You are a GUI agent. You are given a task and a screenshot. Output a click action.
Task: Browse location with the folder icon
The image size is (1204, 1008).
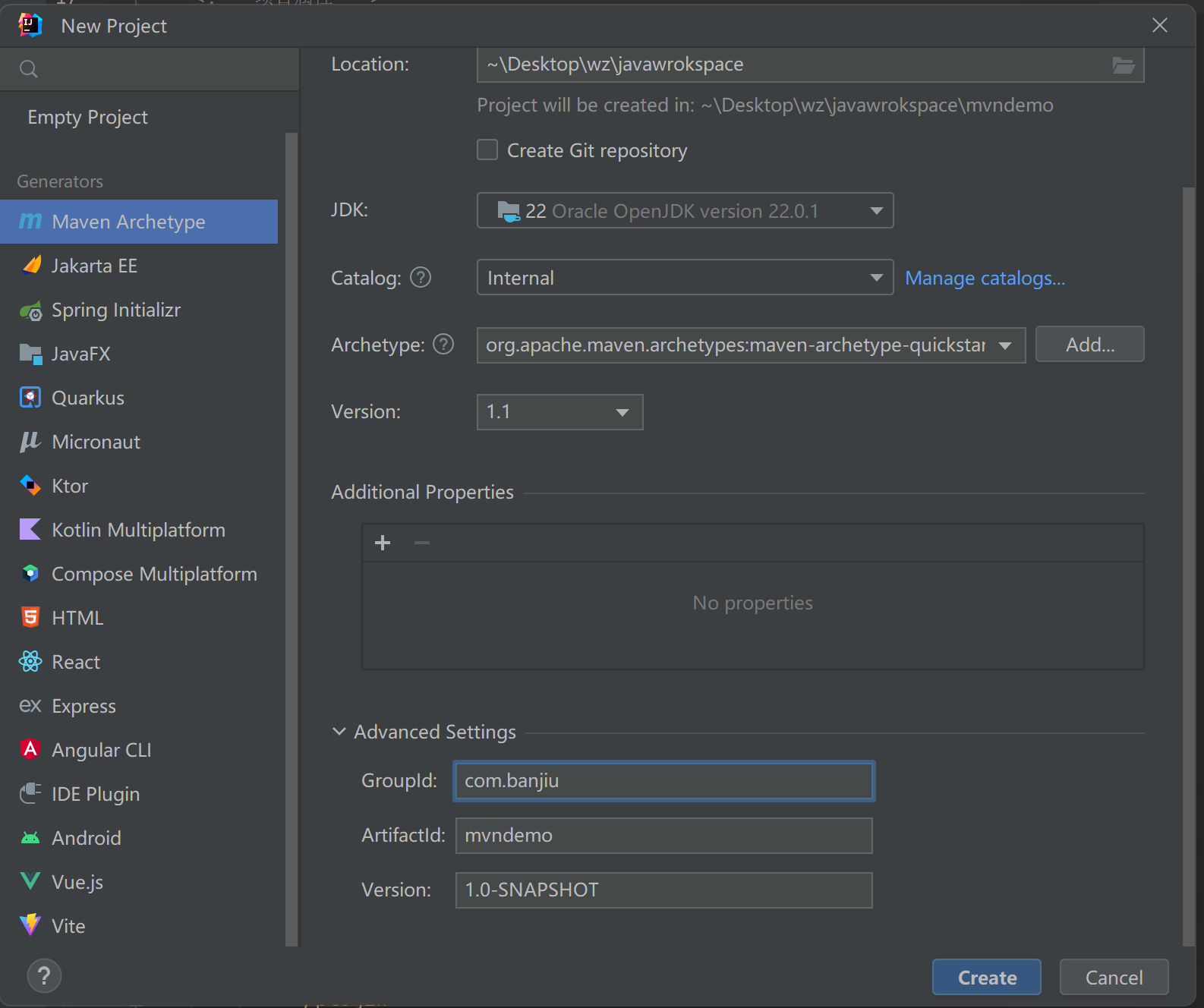pyautogui.click(x=1124, y=65)
